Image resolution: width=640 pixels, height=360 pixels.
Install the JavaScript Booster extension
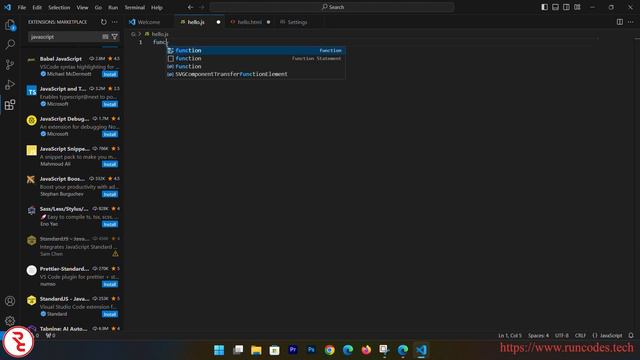click(110, 194)
